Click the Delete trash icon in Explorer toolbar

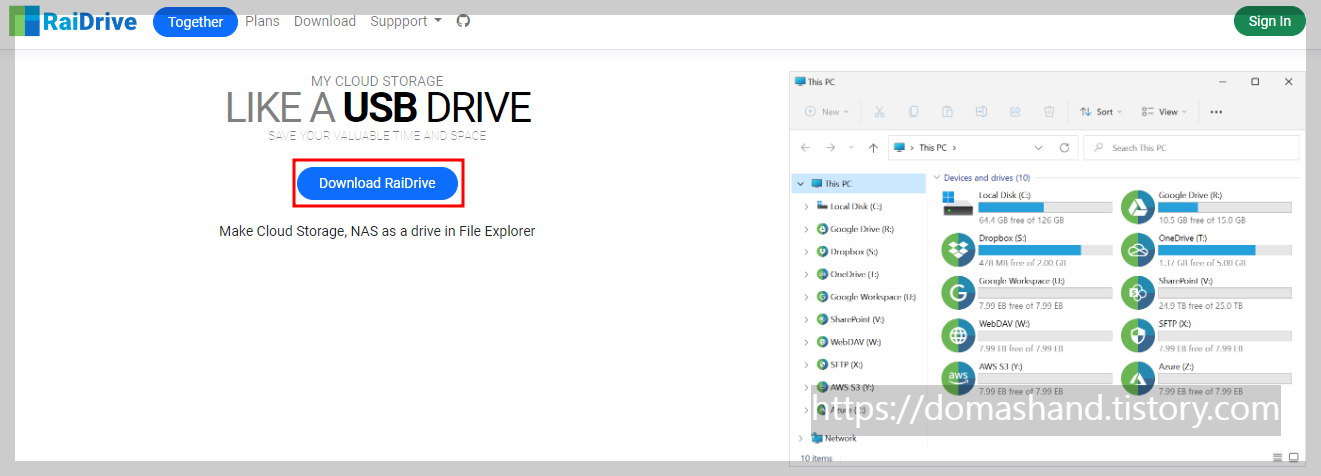(1049, 112)
